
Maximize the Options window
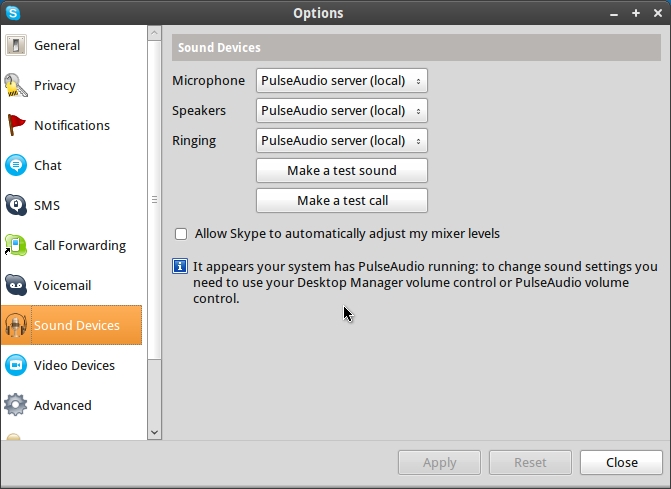click(636, 13)
